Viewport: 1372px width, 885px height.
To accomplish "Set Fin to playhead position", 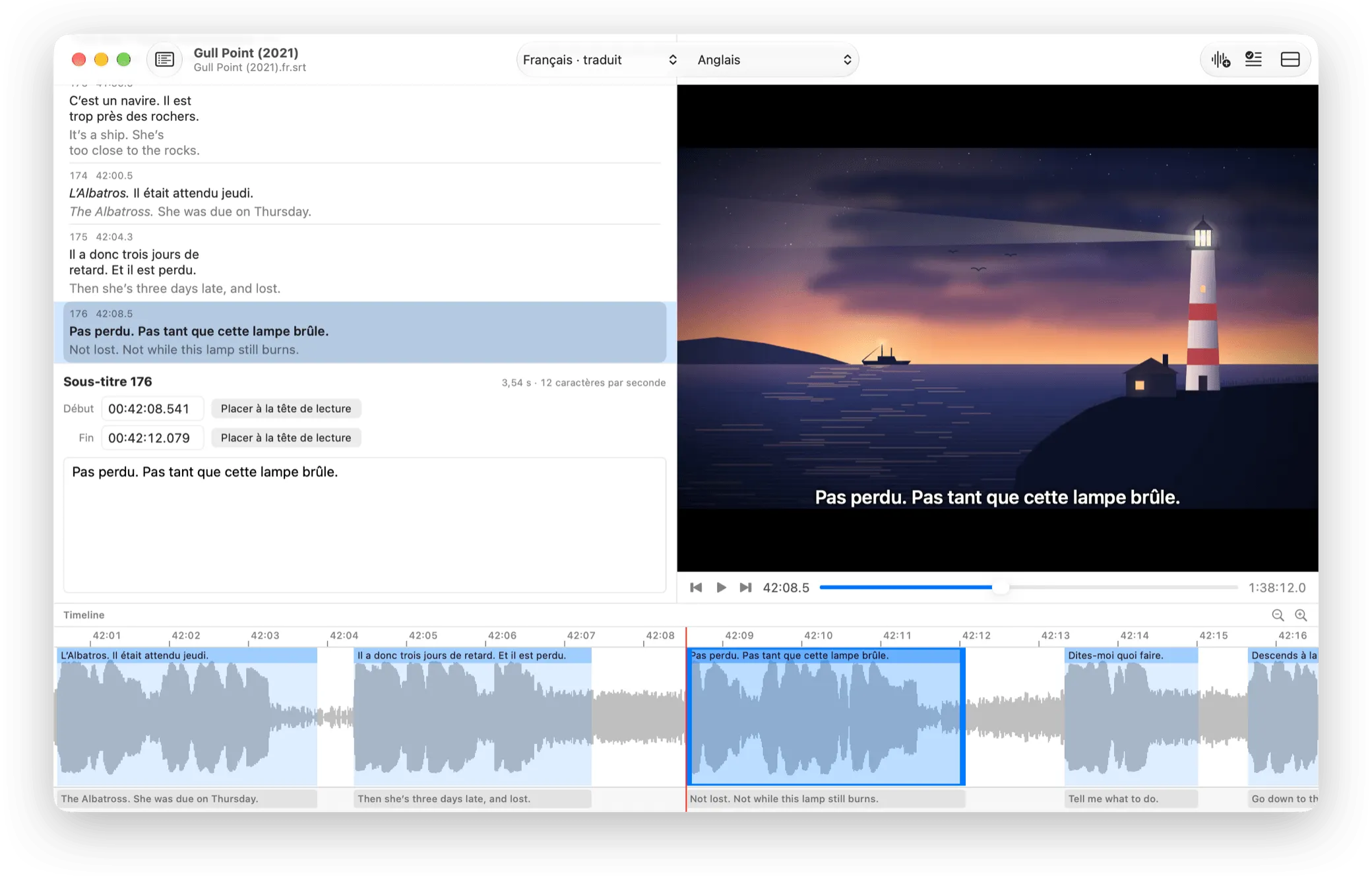I will (286, 437).
